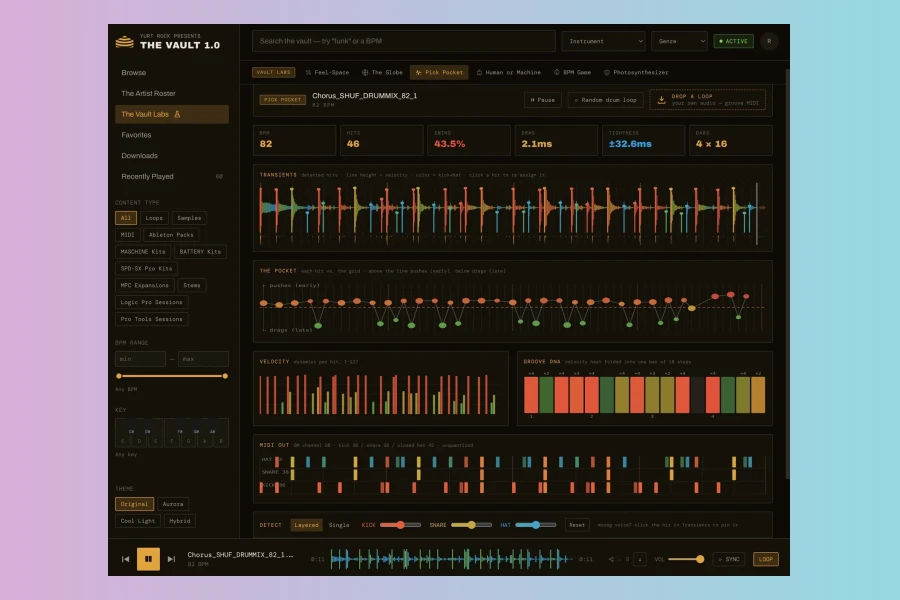Open the BPM Game tab

pyautogui.click(x=572, y=73)
